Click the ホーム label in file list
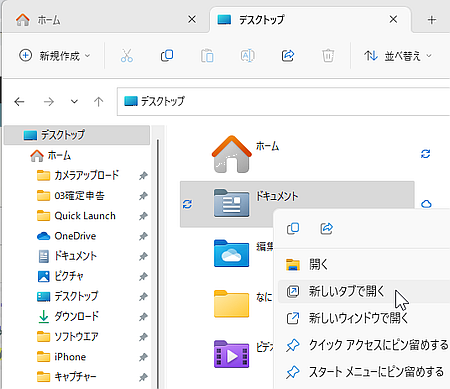This screenshot has height=389, width=450. (x=267, y=146)
